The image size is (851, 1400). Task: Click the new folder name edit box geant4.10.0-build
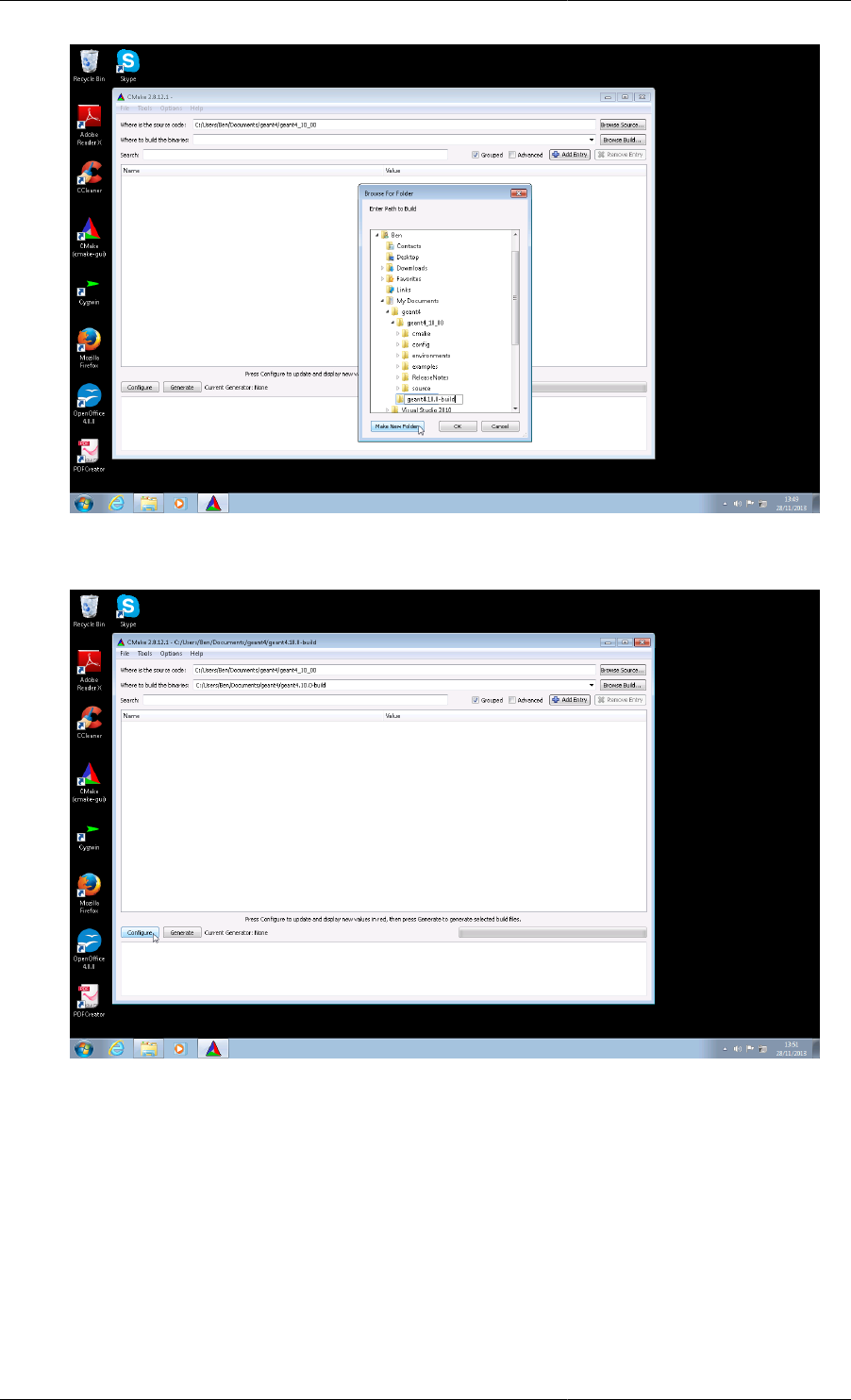click(x=434, y=399)
